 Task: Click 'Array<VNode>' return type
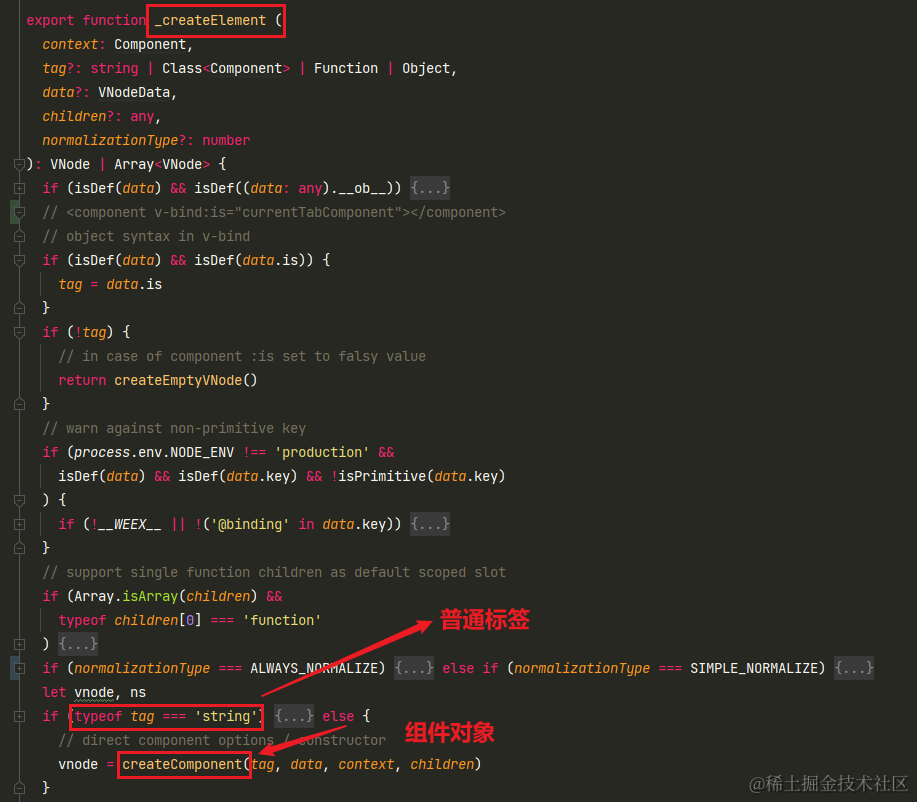(162, 164)
